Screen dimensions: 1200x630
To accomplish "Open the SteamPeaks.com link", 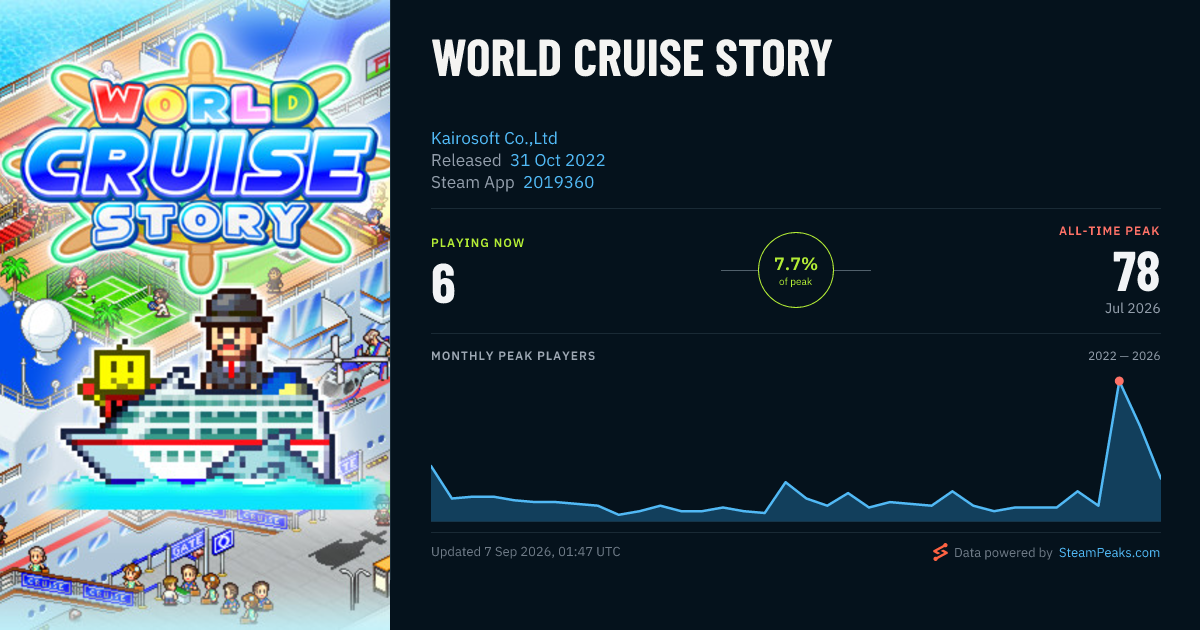I will point(1109,552).
